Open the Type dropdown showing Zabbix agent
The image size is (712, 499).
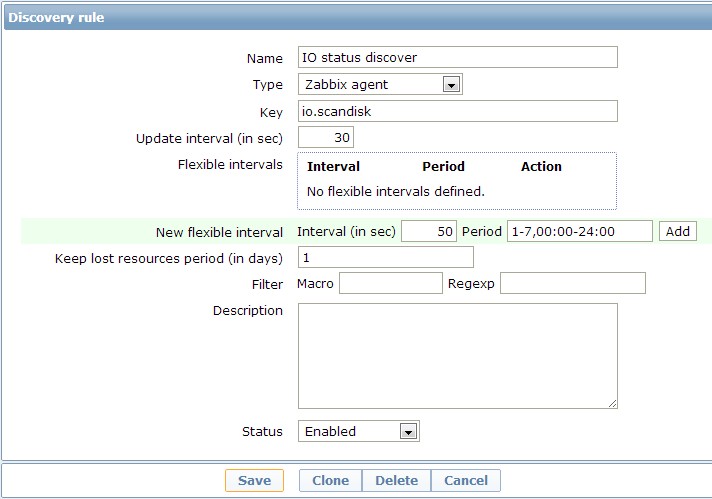(x=380, y=84)
